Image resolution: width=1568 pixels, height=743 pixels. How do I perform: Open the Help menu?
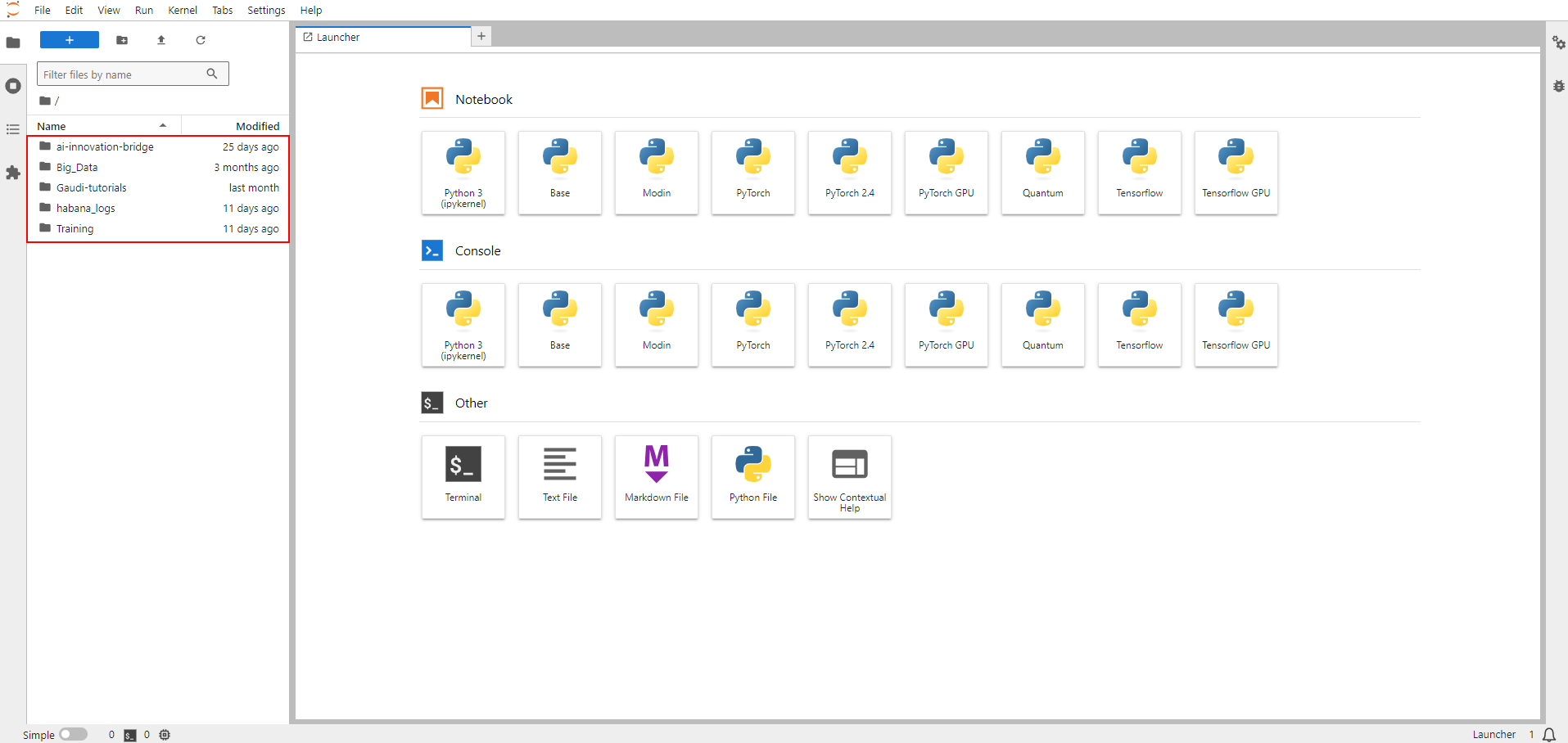311,10
